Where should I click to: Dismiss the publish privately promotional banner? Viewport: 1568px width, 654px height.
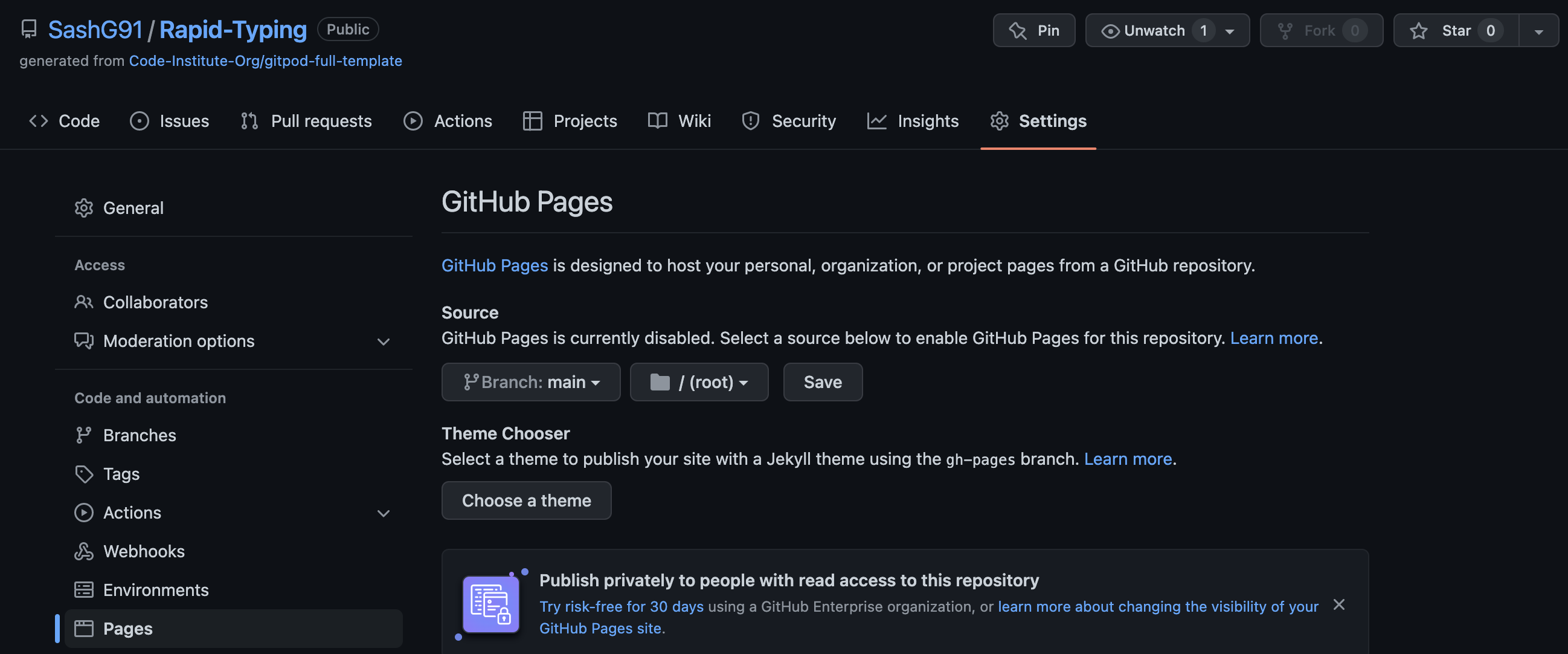tap(1339, 604)
